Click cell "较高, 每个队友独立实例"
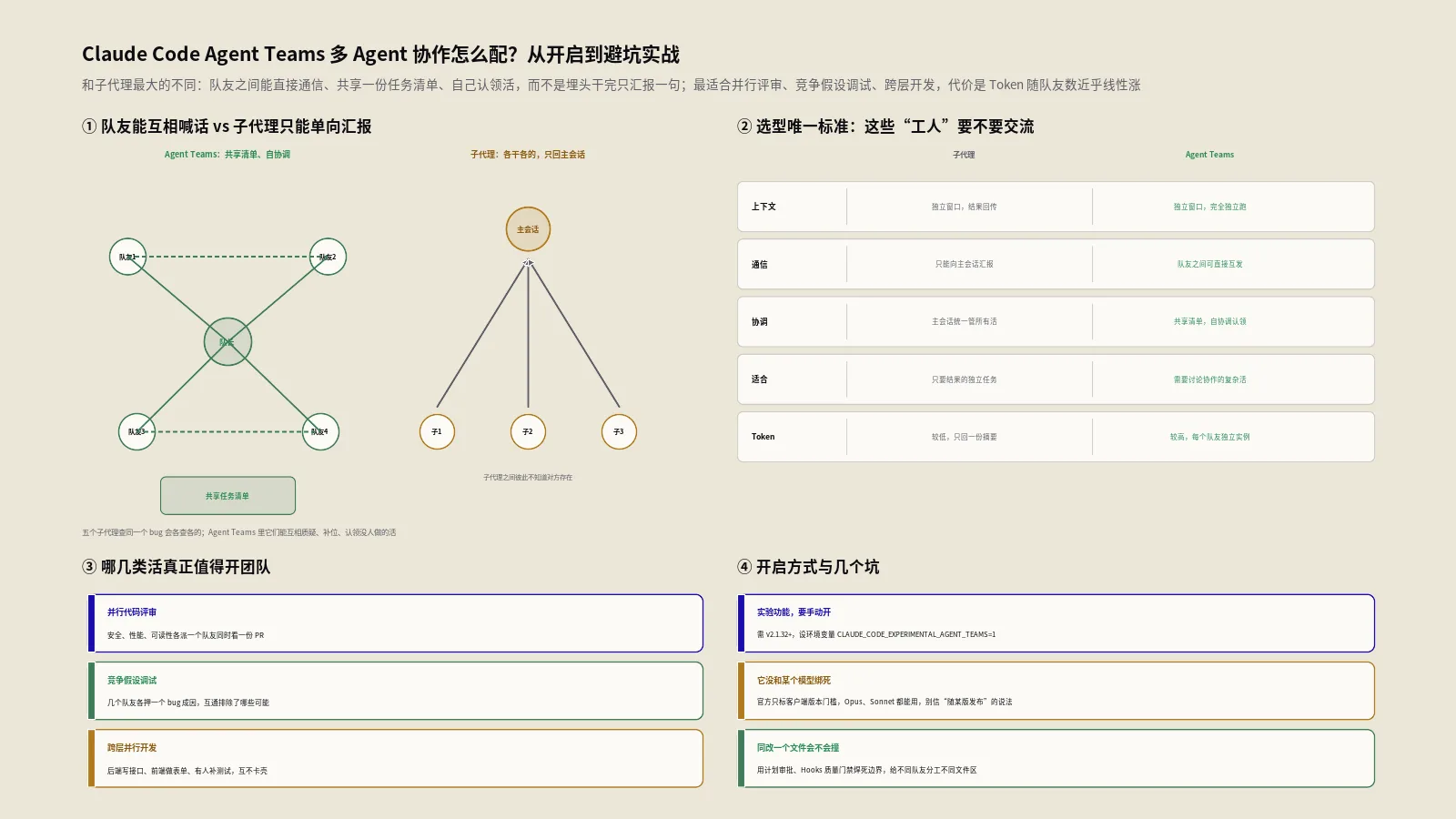Viewport: 1456px width, 819px height. [1209, 437]
